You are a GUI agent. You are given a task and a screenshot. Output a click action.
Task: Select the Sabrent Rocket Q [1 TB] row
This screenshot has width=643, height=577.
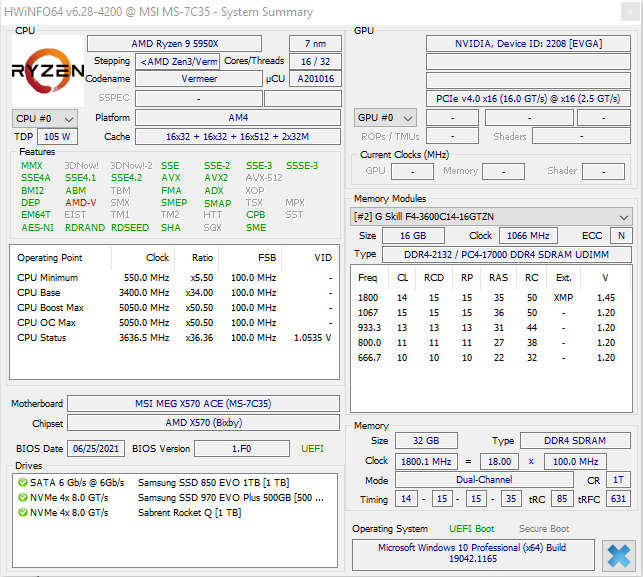pyautogui.click(x=175, y=513)
